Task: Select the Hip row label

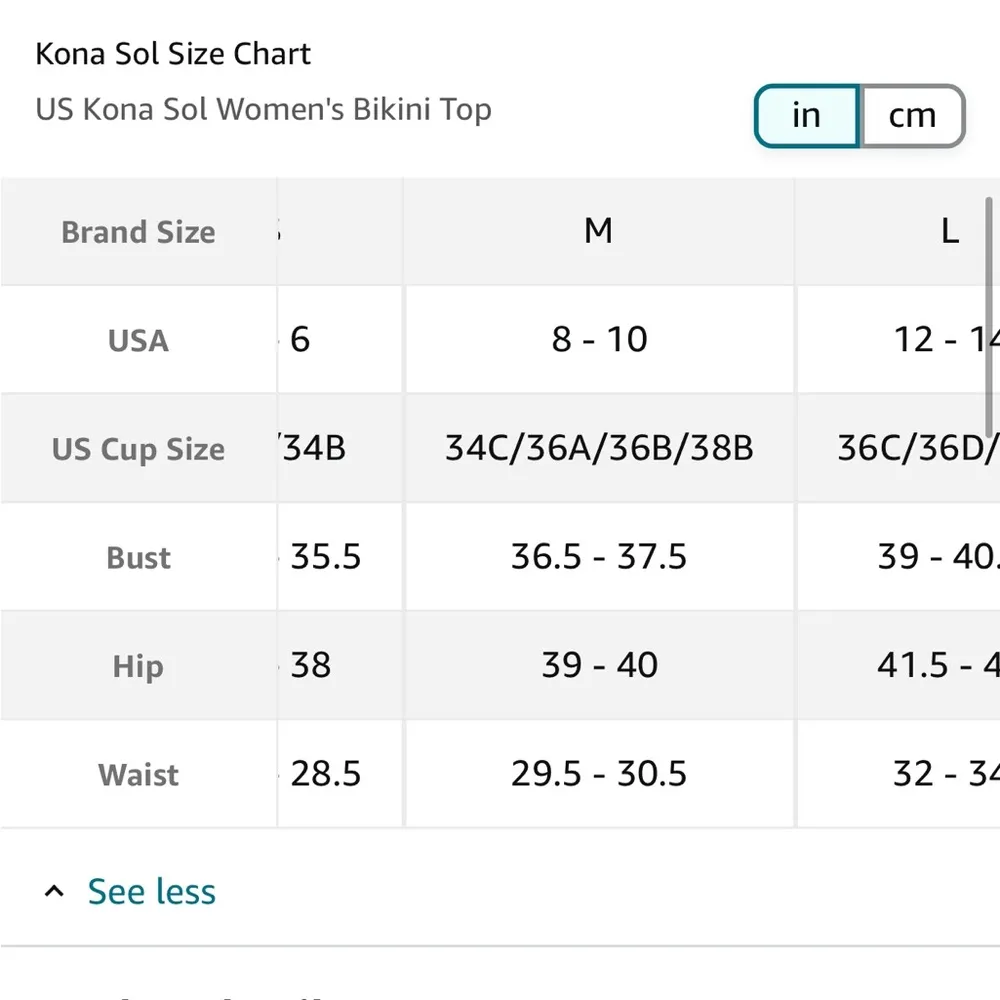Action: [138, 665]
